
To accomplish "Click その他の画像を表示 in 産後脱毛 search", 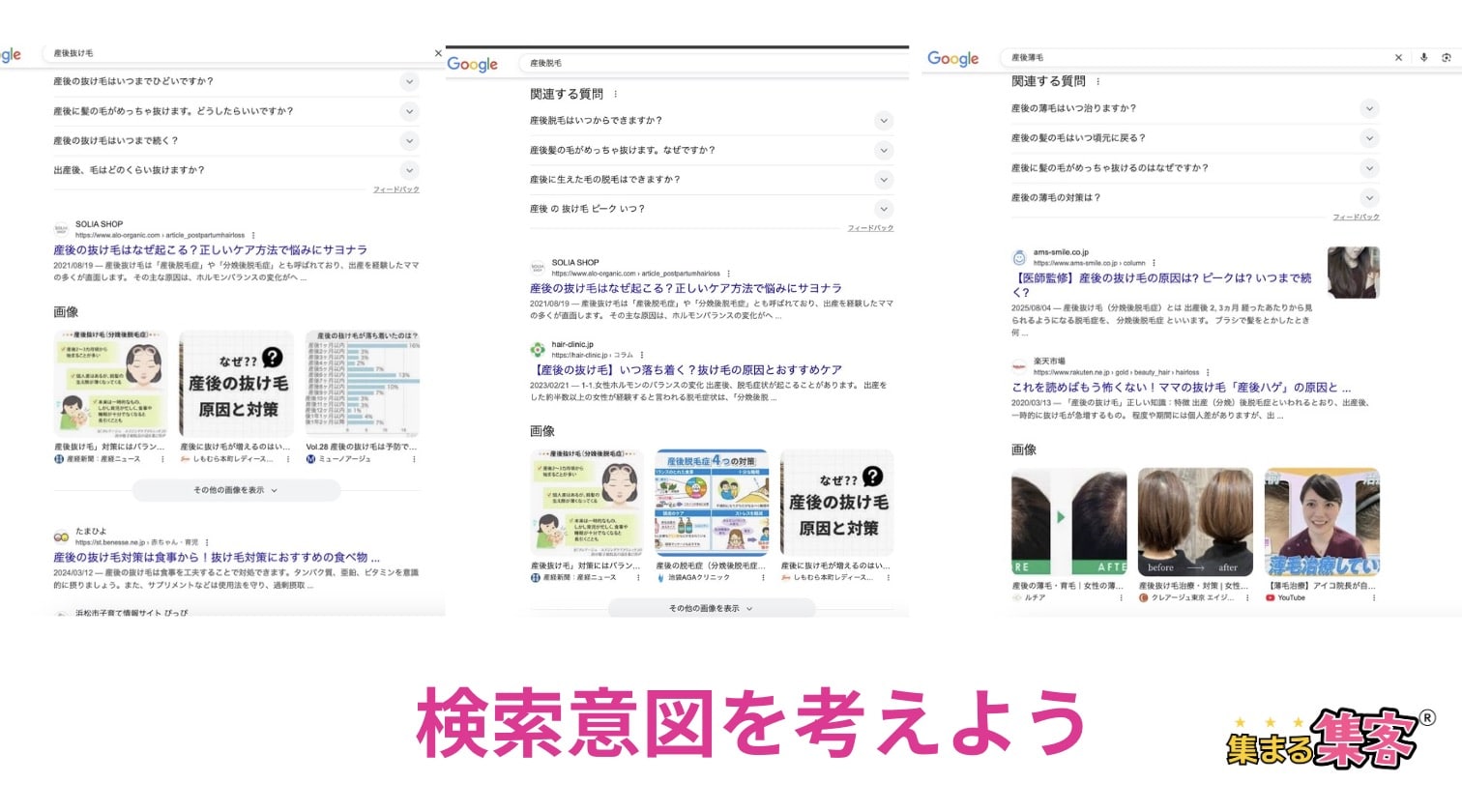I will tap(711, 608).
